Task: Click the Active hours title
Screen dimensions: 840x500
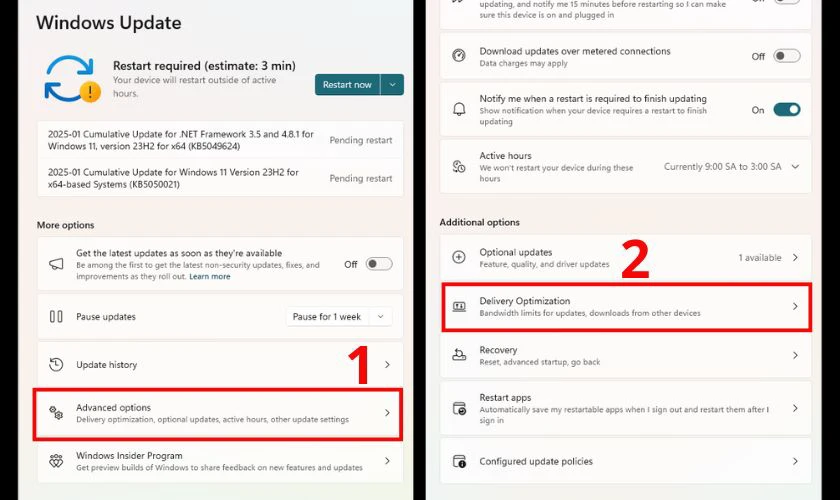Action: 505,155
